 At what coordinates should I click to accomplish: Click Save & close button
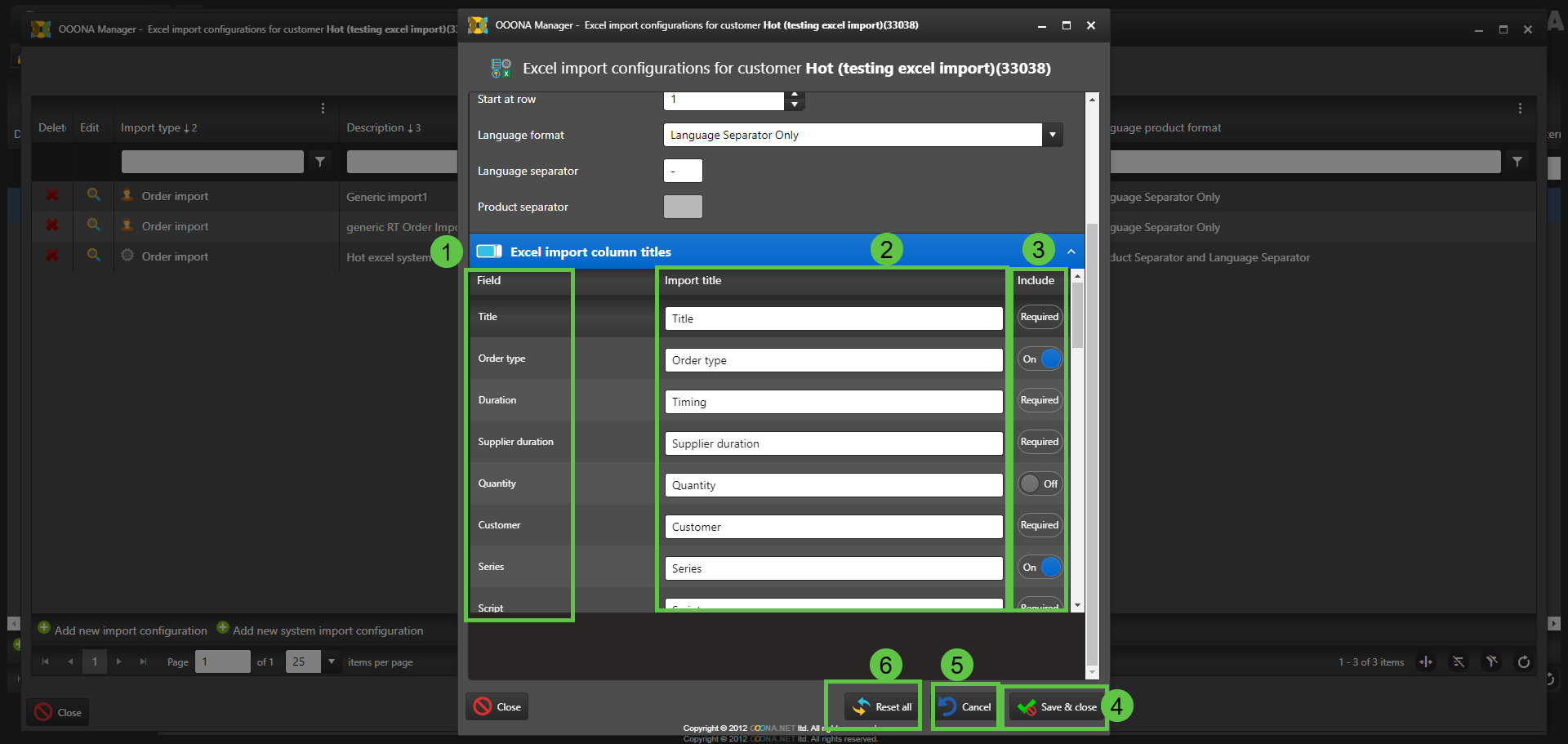click(x=1057, y=706)
